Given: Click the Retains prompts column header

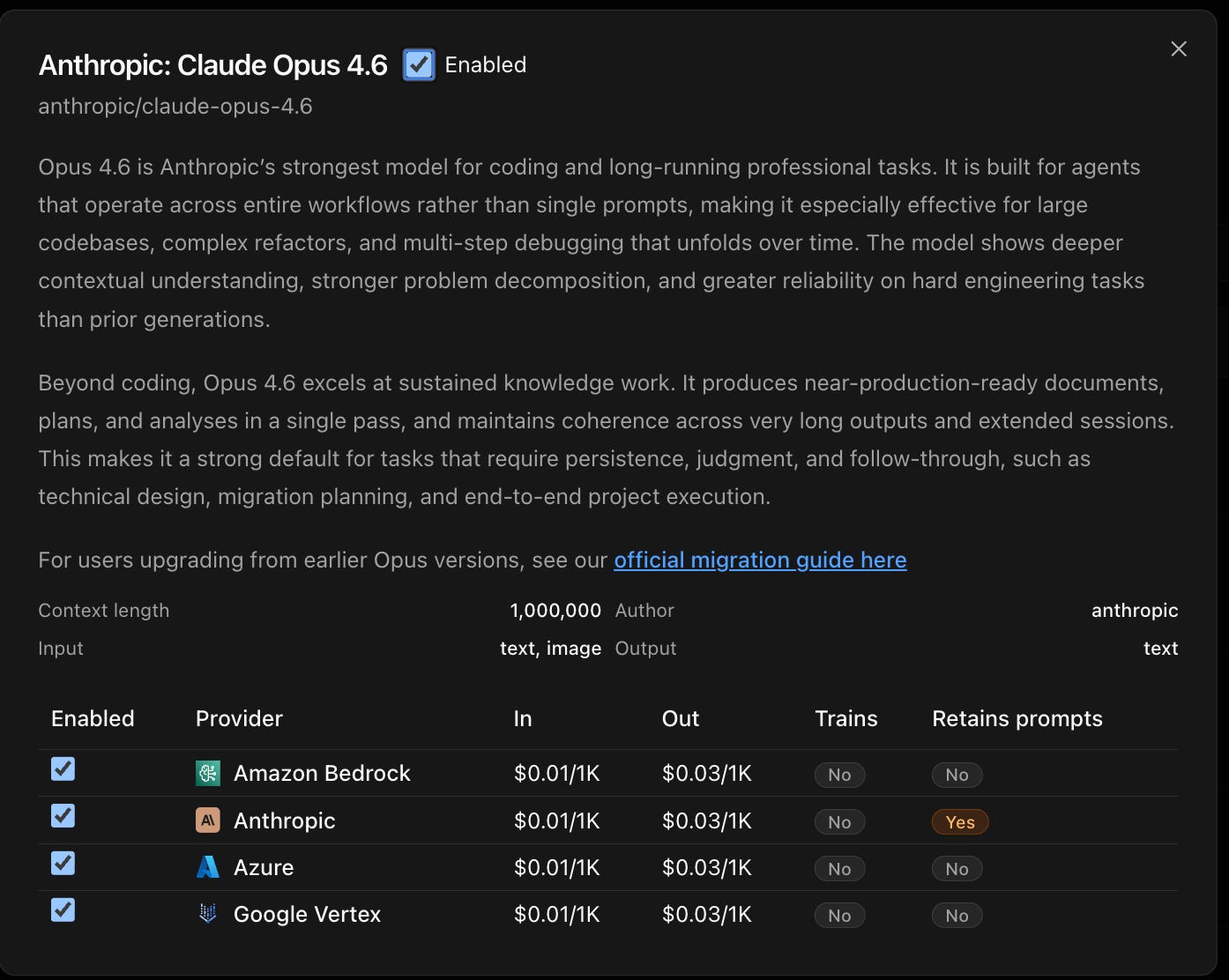Looking at the screenshot, I should pyautogui.click(x=1017, y=719).
